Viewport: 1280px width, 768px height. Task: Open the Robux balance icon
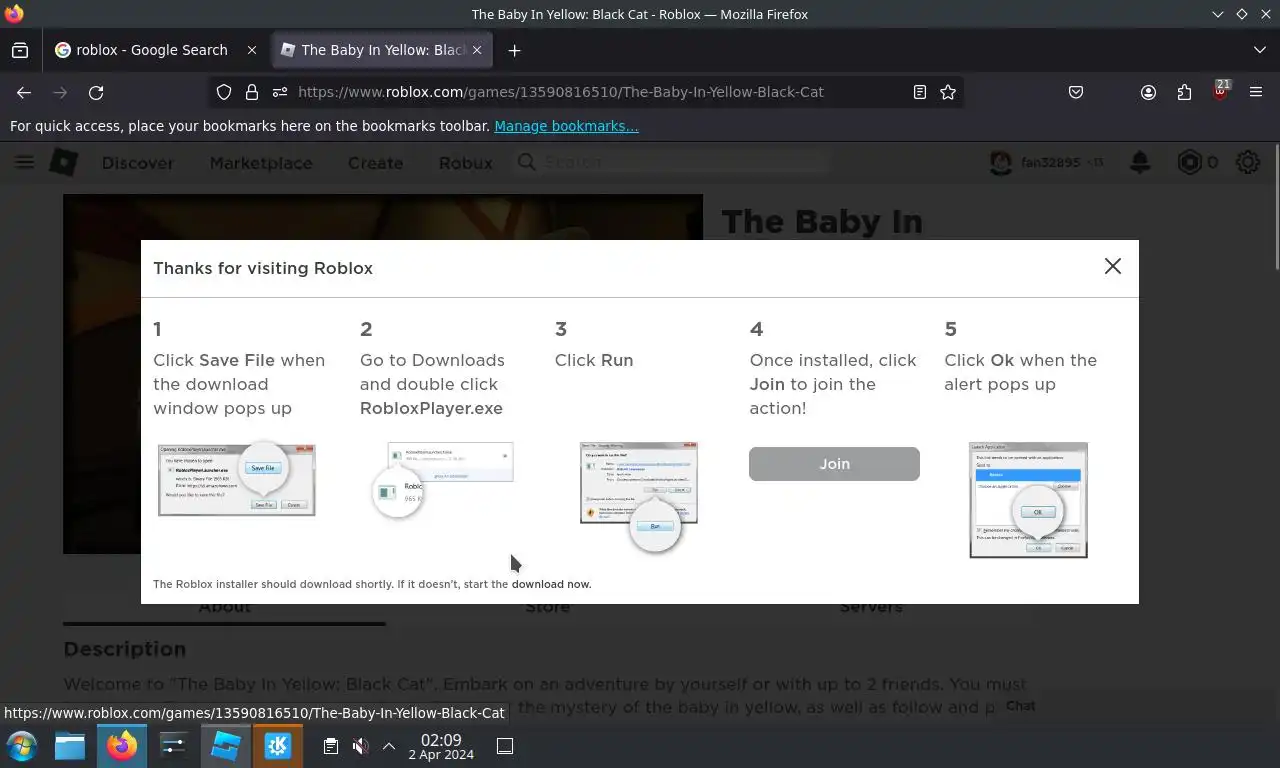[x=1189, y=162]
